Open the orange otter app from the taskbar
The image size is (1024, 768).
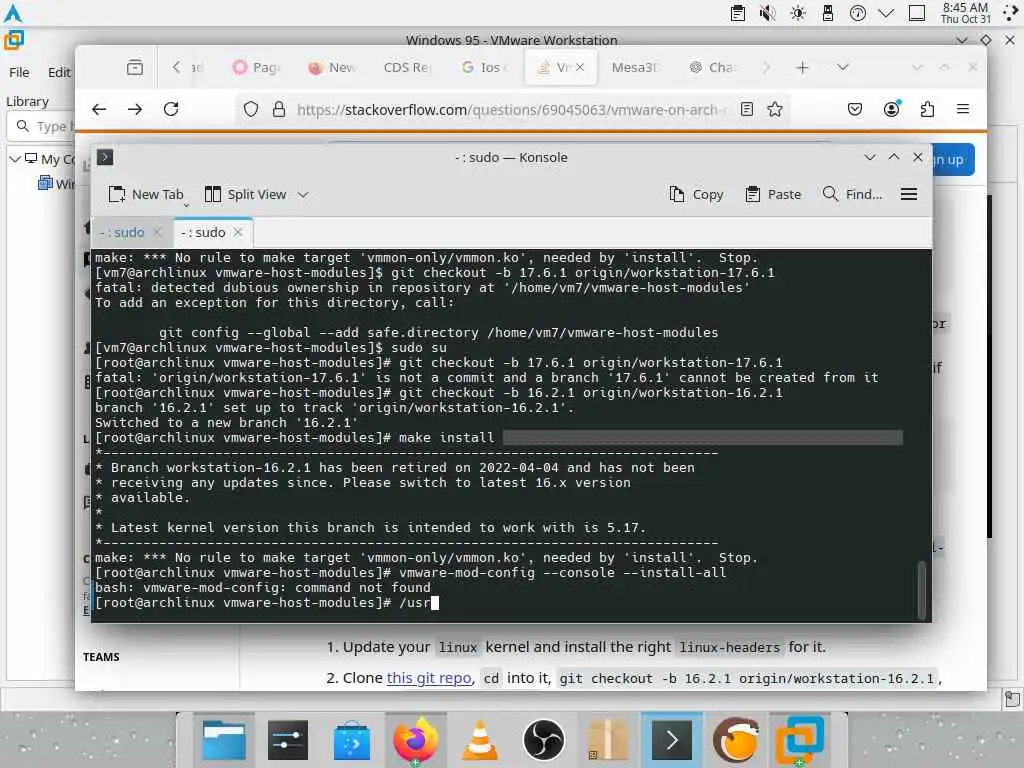tap(735, 740)
